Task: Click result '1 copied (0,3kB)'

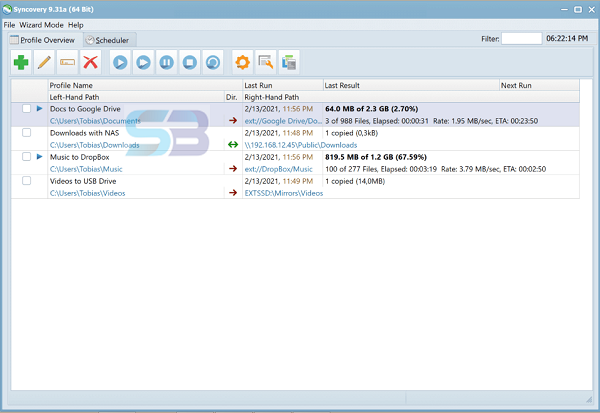Action: [x=352, y=133]
